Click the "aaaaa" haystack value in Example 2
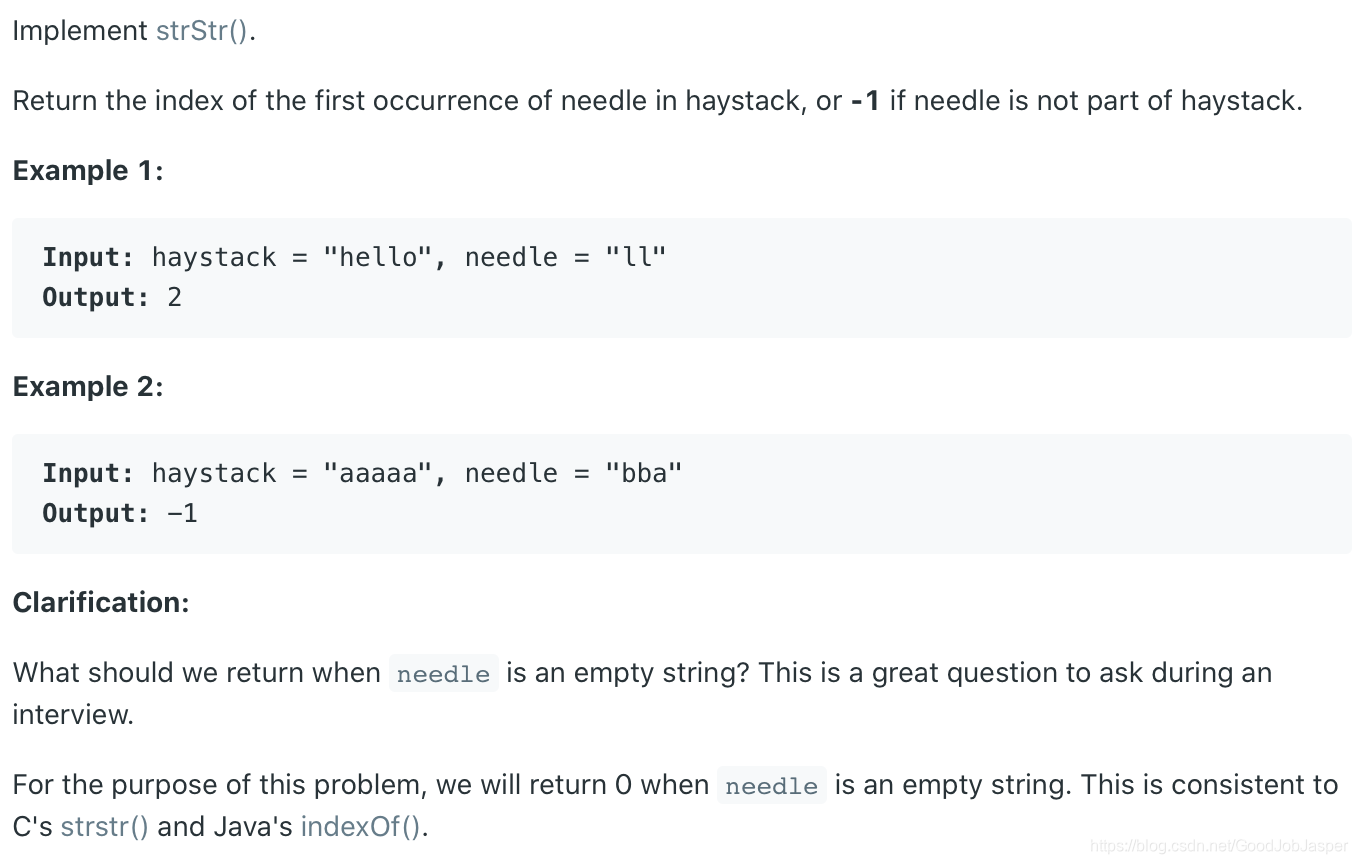1358x864 pixels. tap(378, 474)
